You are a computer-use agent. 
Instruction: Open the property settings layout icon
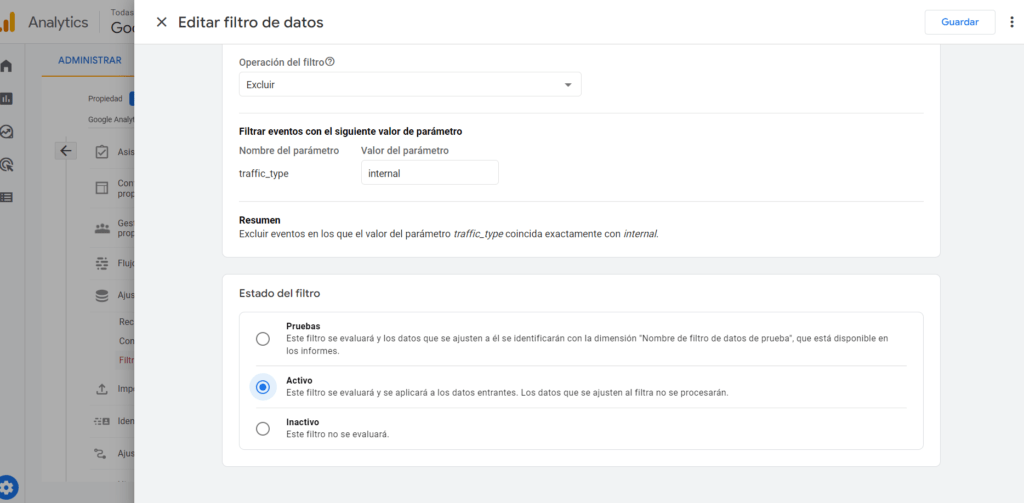click(x=102, y=188)
